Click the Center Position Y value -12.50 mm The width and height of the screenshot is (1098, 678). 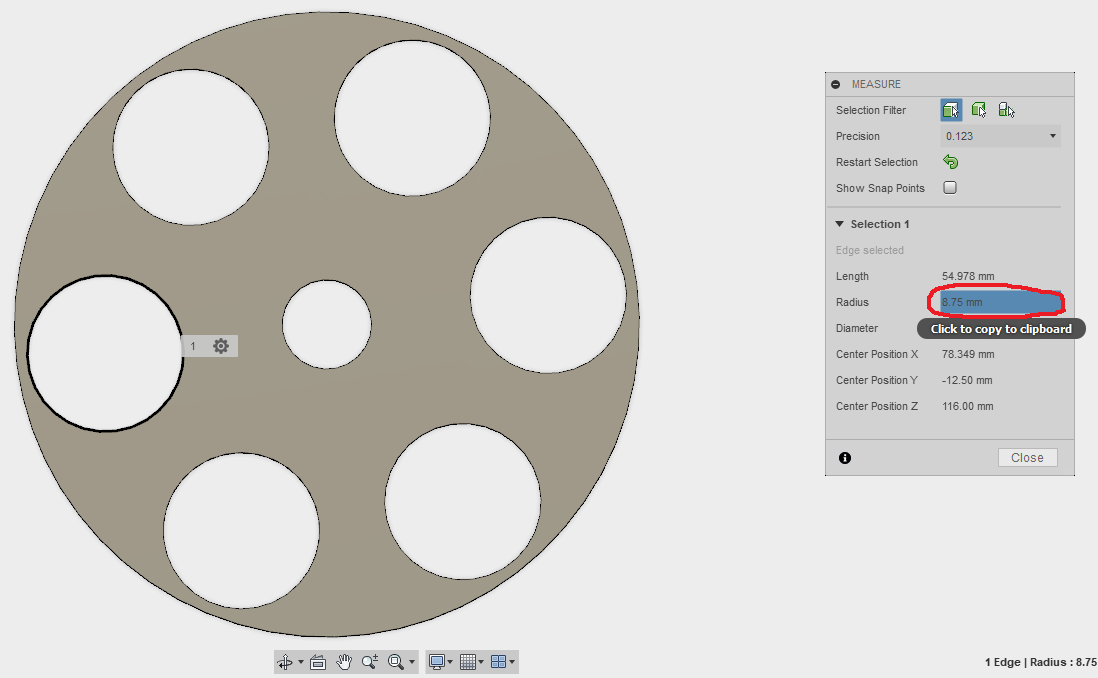[x=967, y=380]
